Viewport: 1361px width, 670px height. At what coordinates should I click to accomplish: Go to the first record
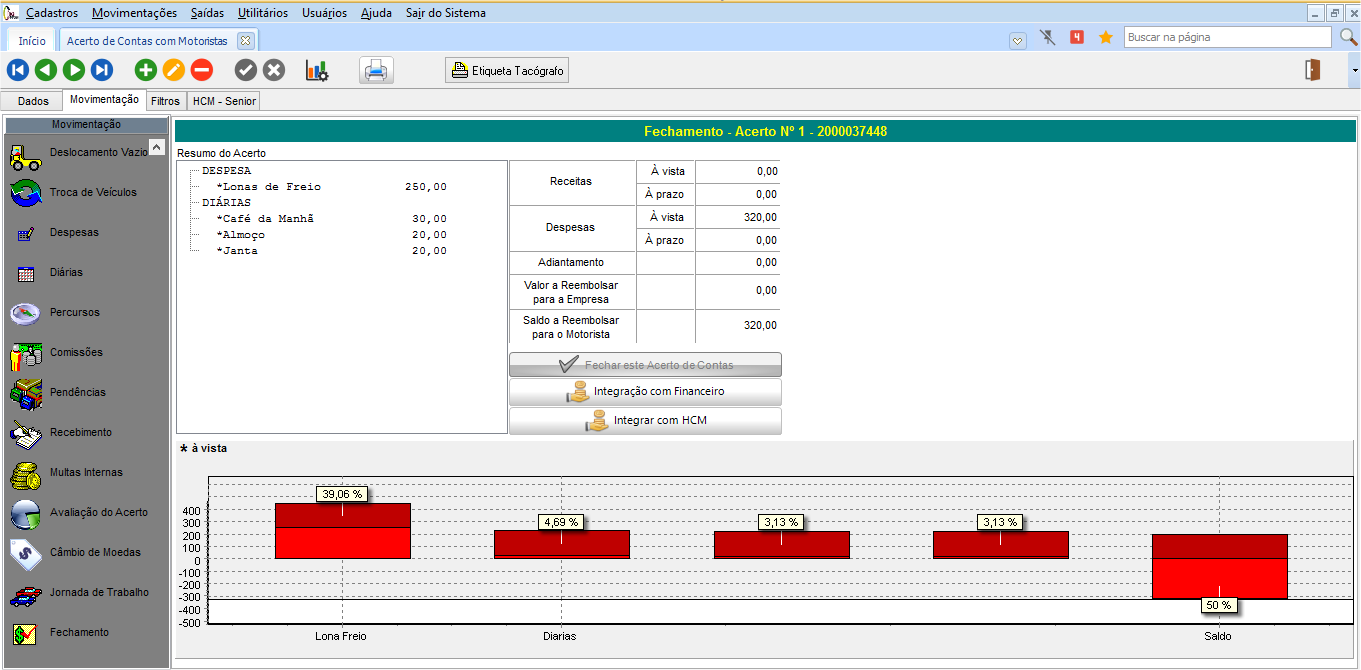[x=18, y=70]
